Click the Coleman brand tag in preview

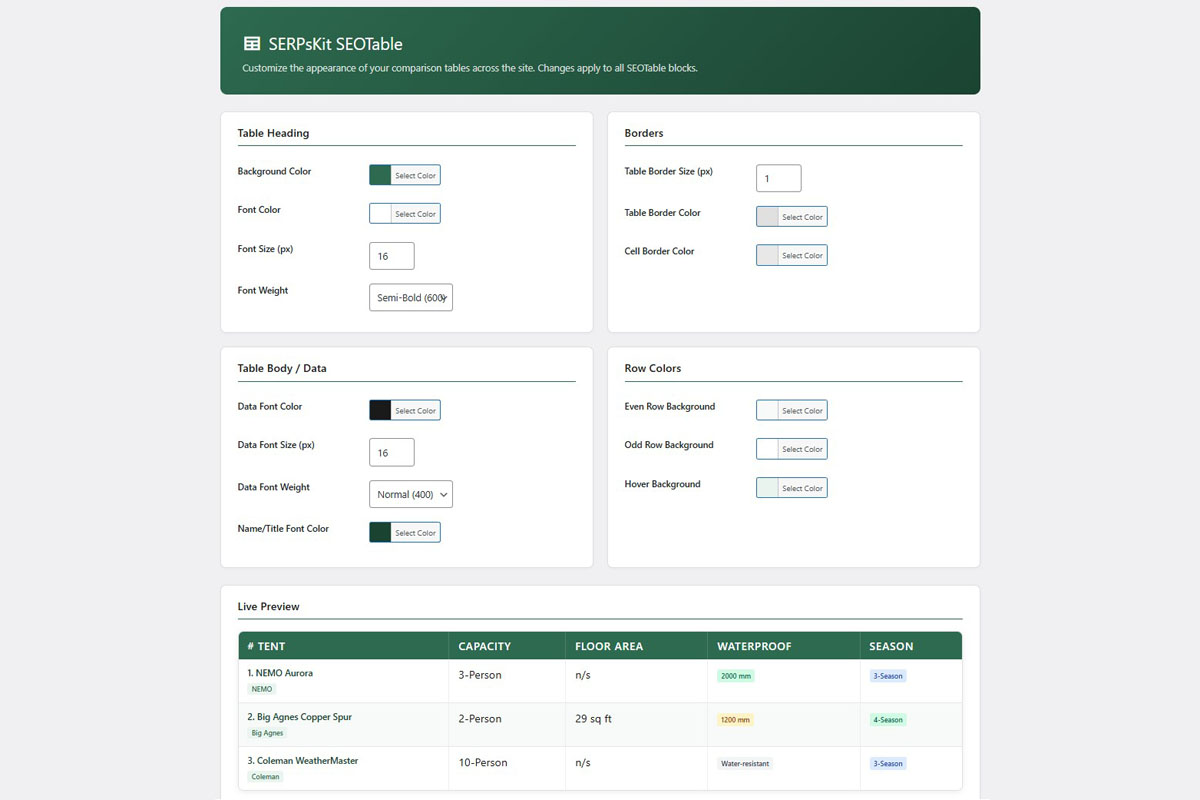[265, 776]
